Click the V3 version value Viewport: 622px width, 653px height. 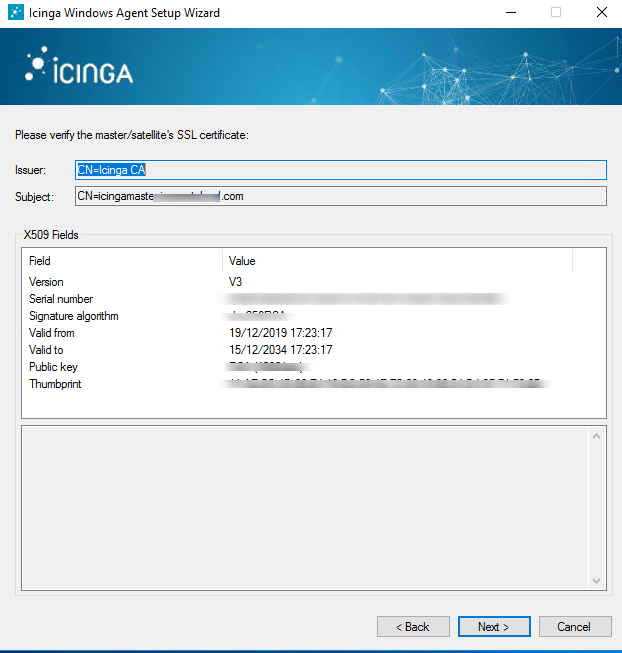pos(235,282)
